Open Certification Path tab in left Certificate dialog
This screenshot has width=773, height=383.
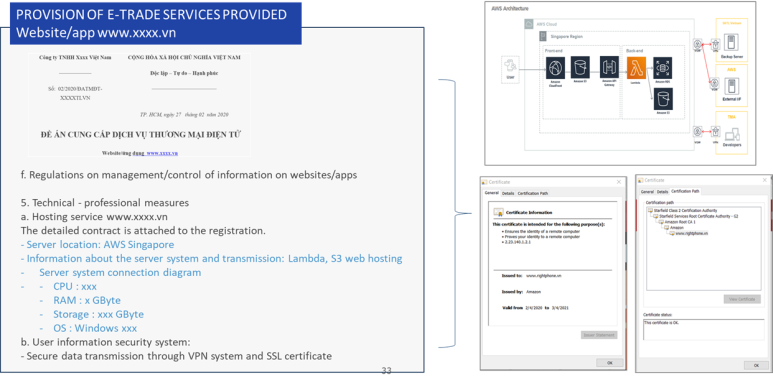pos(532,193)
